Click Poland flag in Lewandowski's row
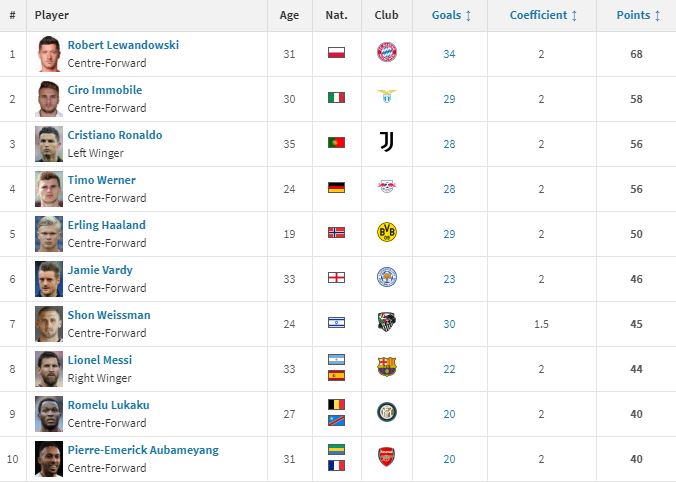Image resolution: width=676 pixels, height=482 pixels. [336, 53]
